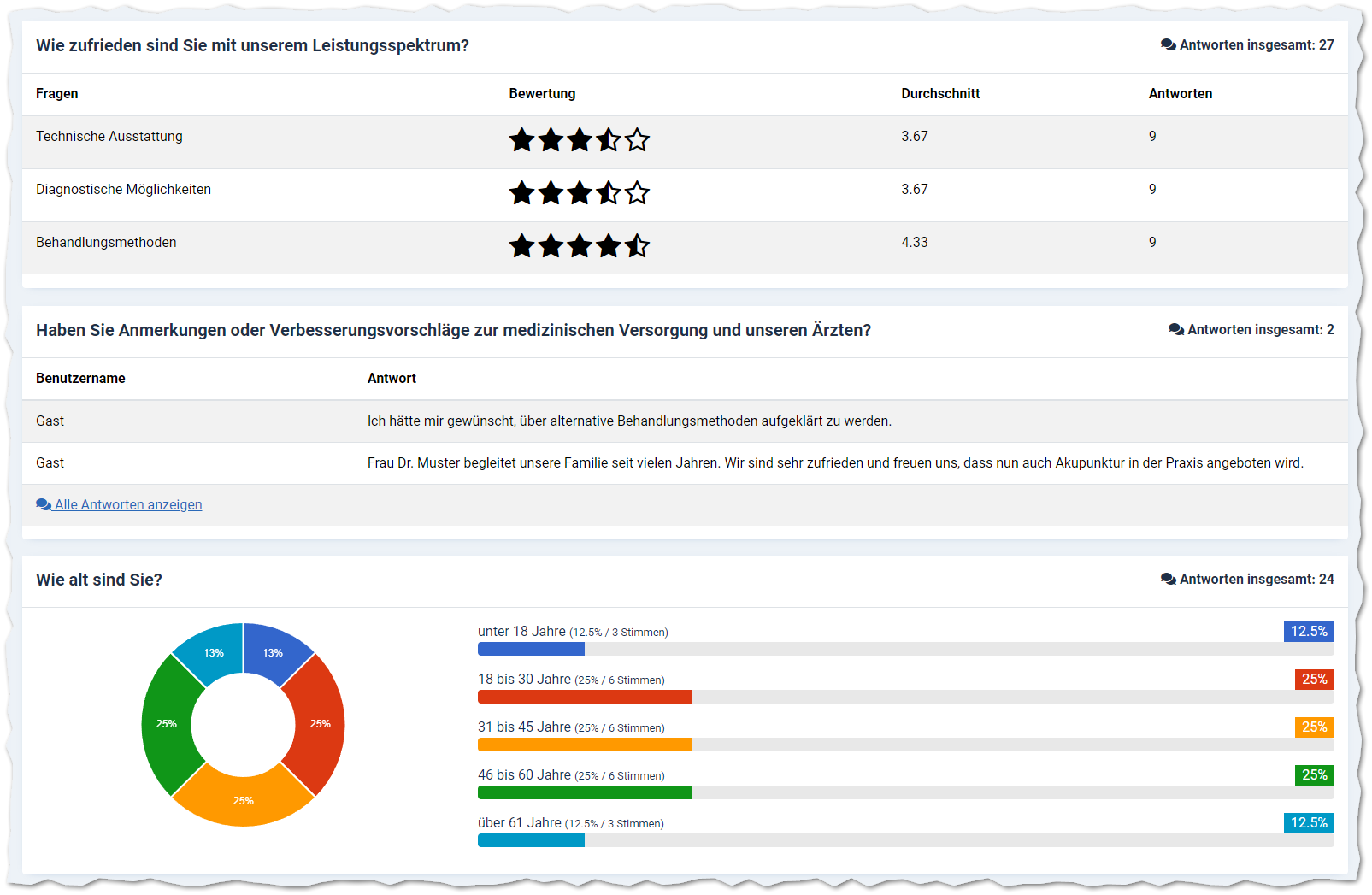Click the half-filled fourth star for Technische Ausstattung
Viewport: 1372px width, 895px height.
tap(609, 139)
